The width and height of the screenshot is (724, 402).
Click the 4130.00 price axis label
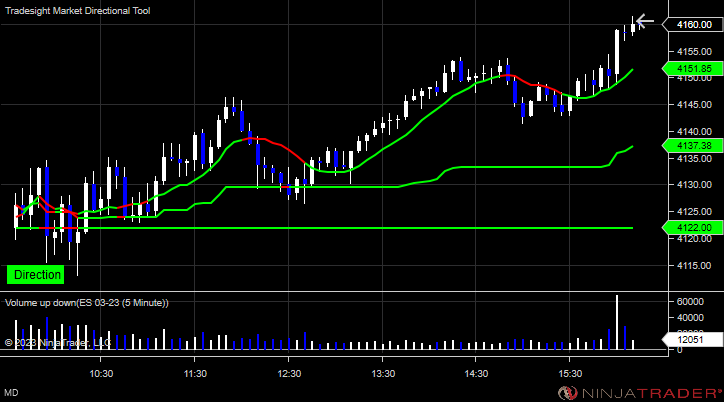pyautogui.click(x=694, y=185)
